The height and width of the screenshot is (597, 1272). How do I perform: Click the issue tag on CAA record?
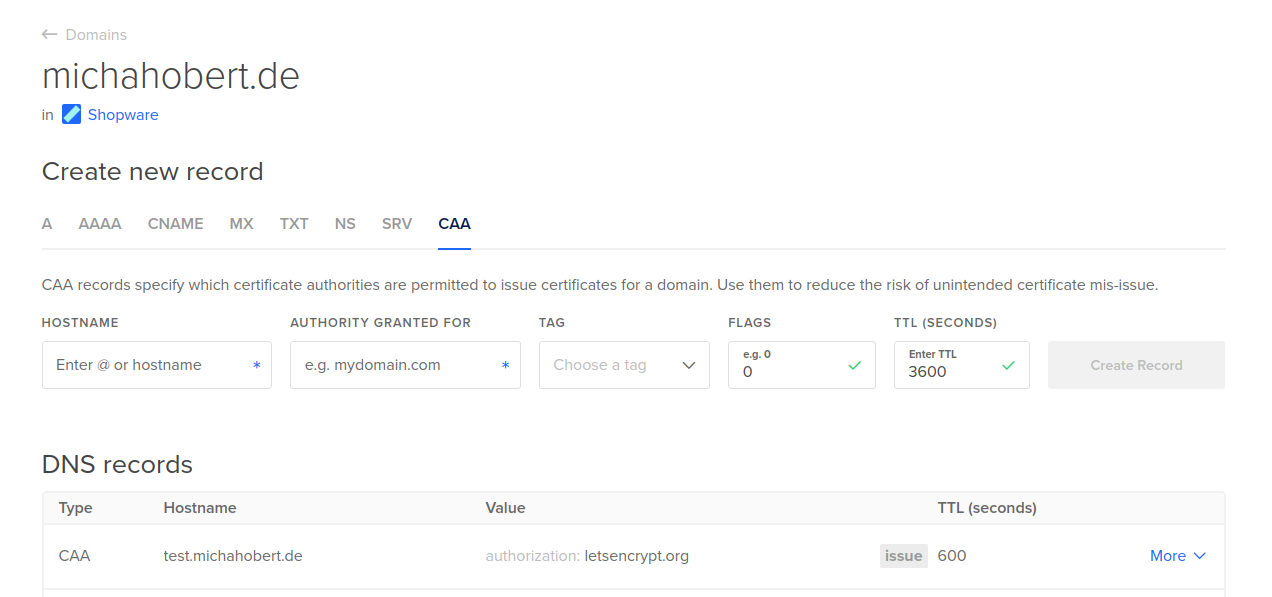coord(903,556)
